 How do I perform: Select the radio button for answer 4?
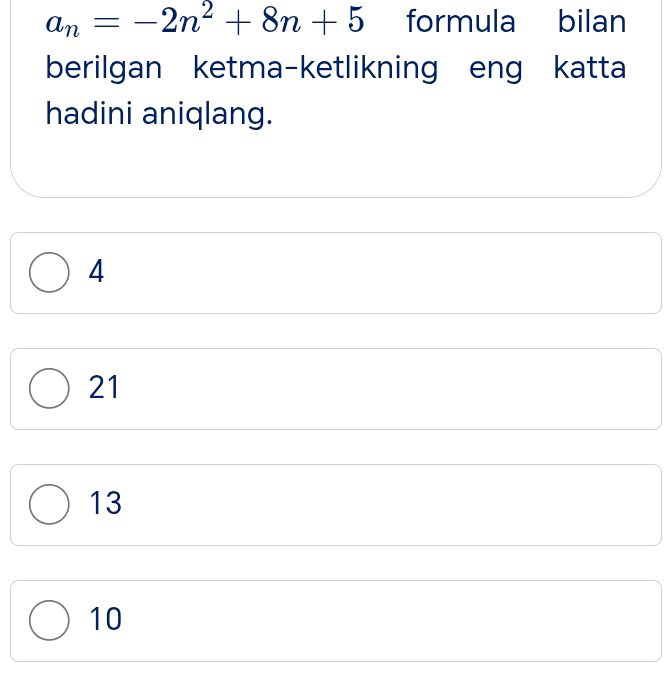point(50,273)
